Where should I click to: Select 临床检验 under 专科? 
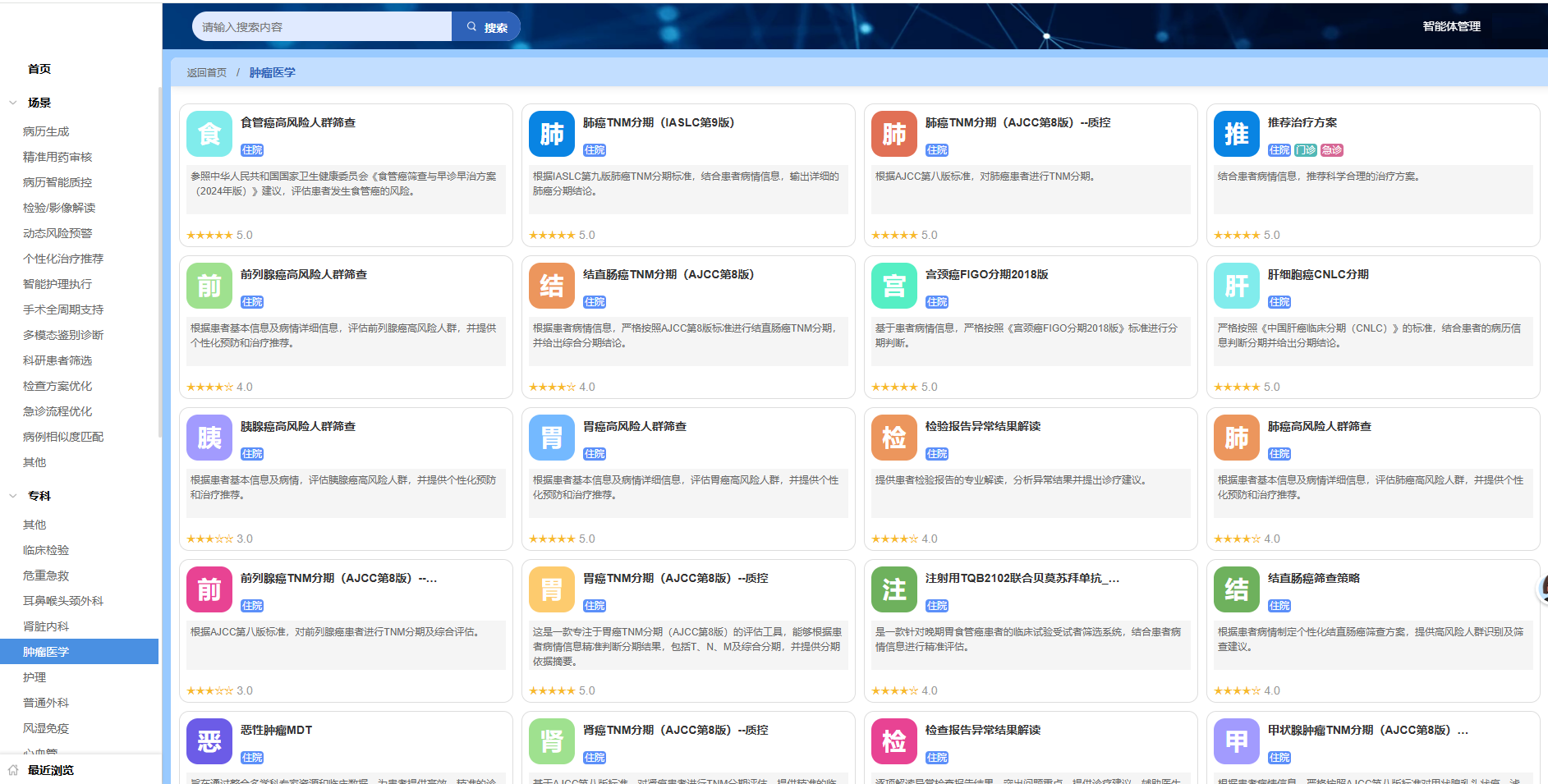tap(46, 550)
